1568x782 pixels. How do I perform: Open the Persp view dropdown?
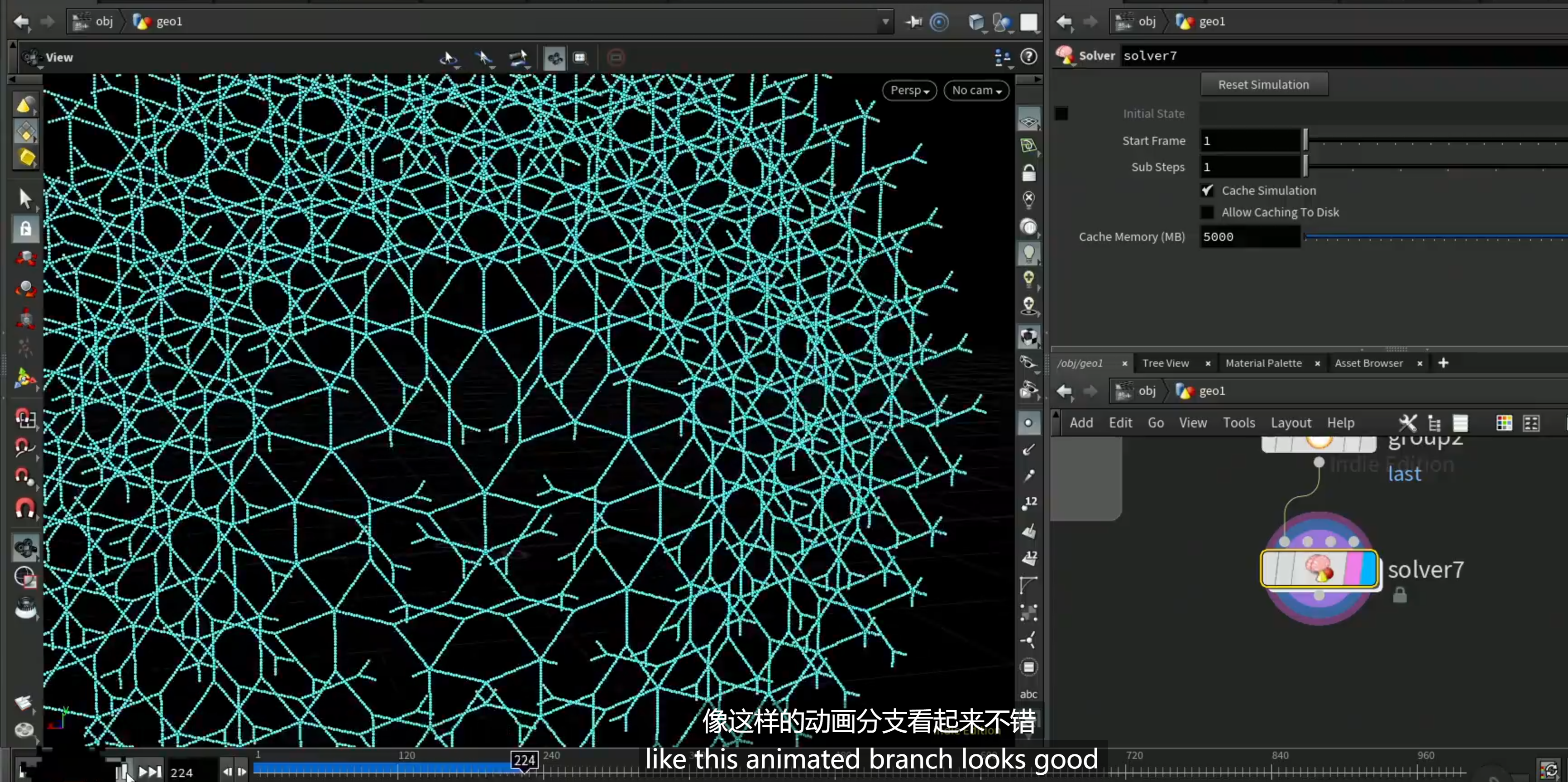(909, 90)
